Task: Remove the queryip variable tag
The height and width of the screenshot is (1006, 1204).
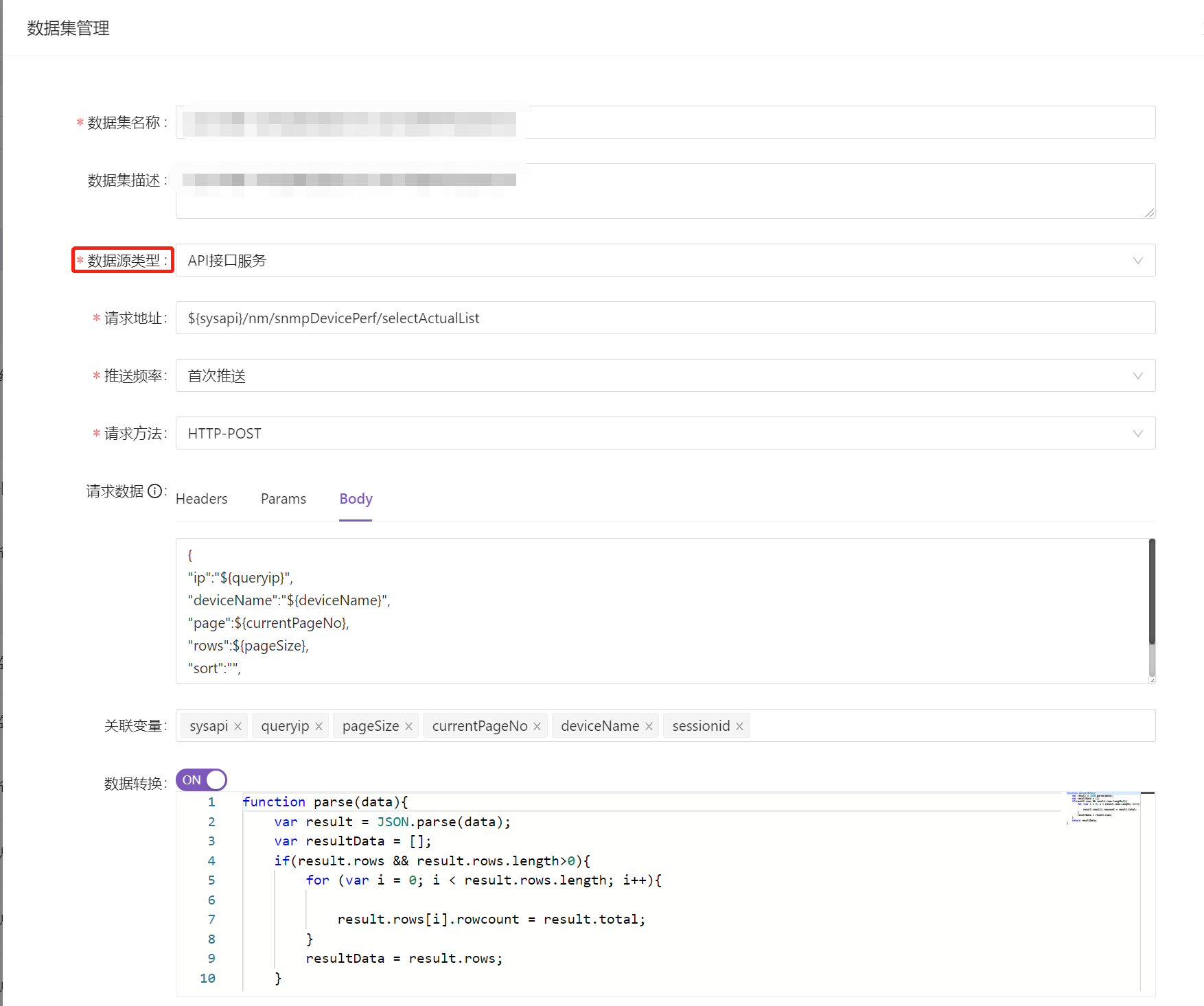Action: click(319, 726)
